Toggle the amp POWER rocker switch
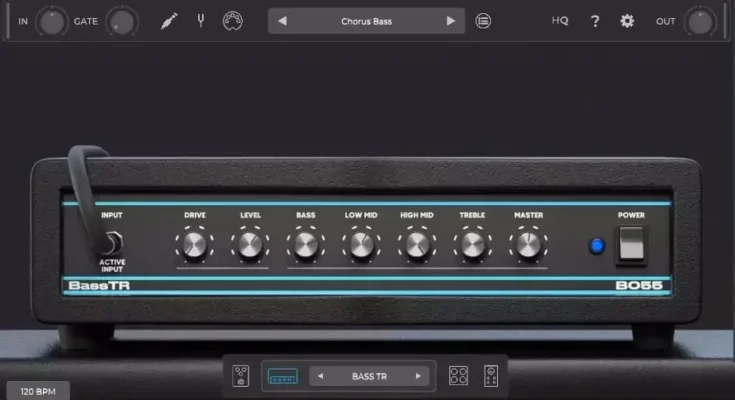 click(x=631, y=244)
